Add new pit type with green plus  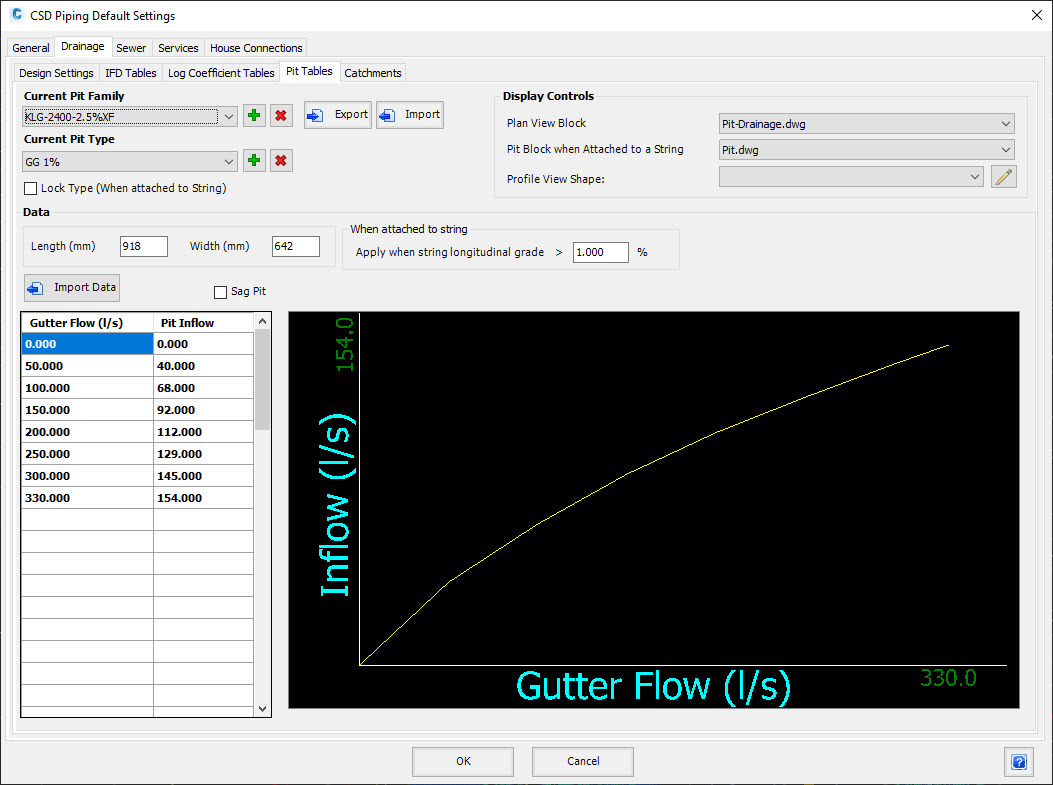click(x=254, y=161)
